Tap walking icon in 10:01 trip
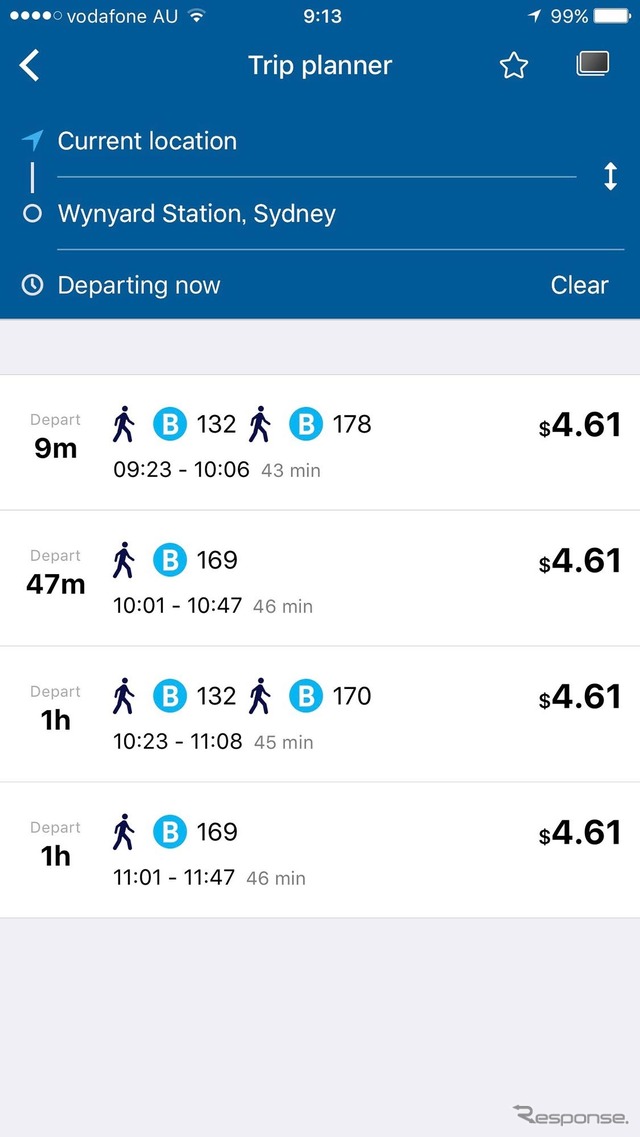 pyautogui.click(x=123, y=560)
